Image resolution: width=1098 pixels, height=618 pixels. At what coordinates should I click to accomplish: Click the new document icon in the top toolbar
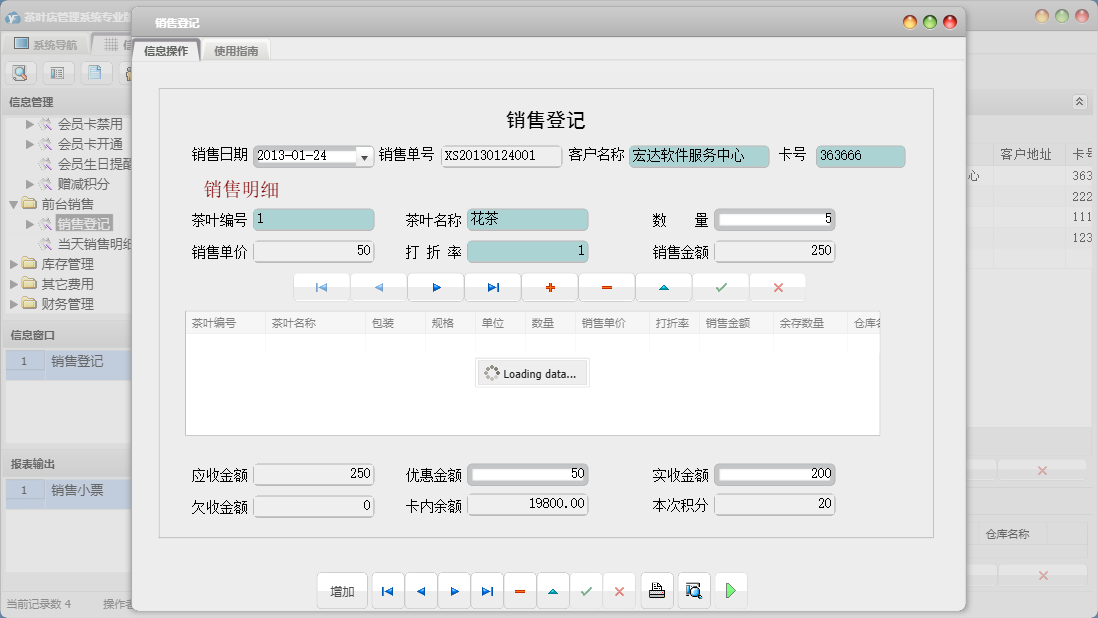point(94,72)
